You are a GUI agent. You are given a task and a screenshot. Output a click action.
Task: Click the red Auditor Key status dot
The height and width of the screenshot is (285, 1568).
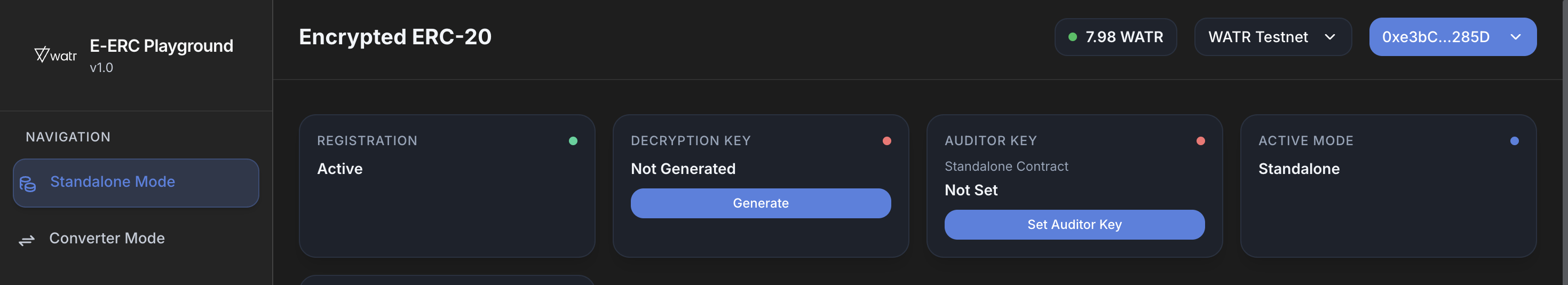(1200, 141)
